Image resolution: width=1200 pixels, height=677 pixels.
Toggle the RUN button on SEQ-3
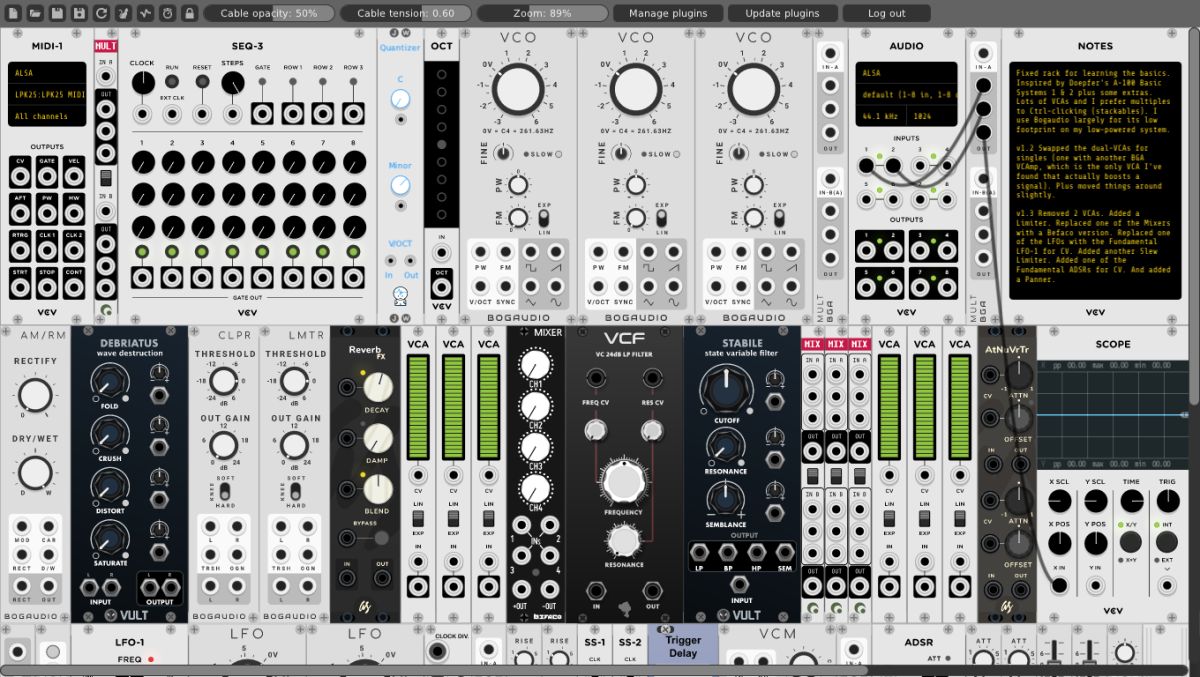click(172, 81)
